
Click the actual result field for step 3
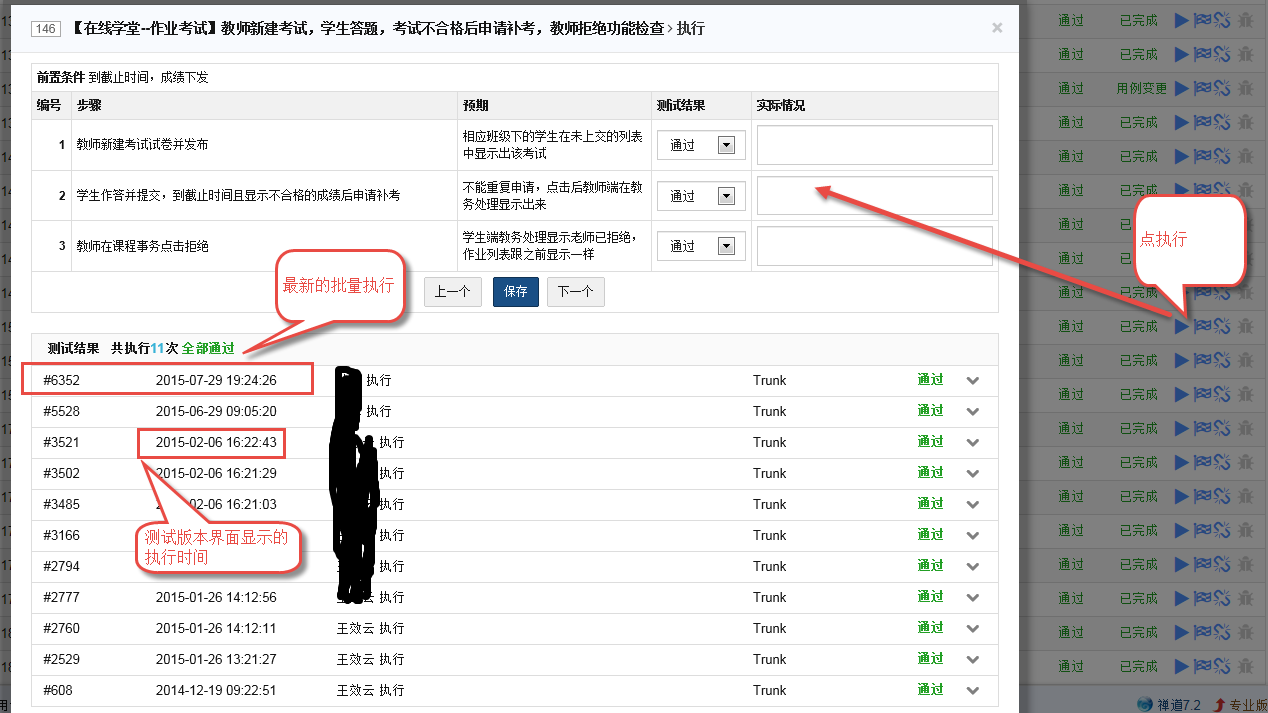(x=875, y=245)
